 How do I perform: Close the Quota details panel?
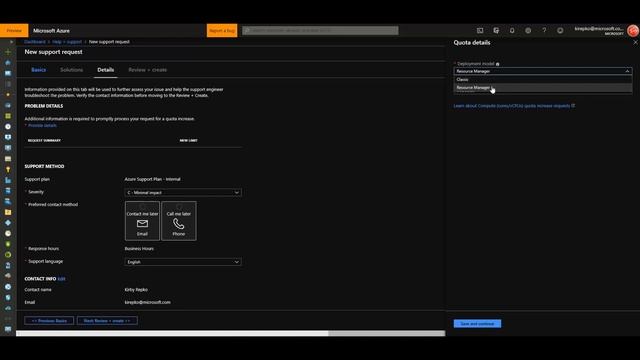coord(635,42)
